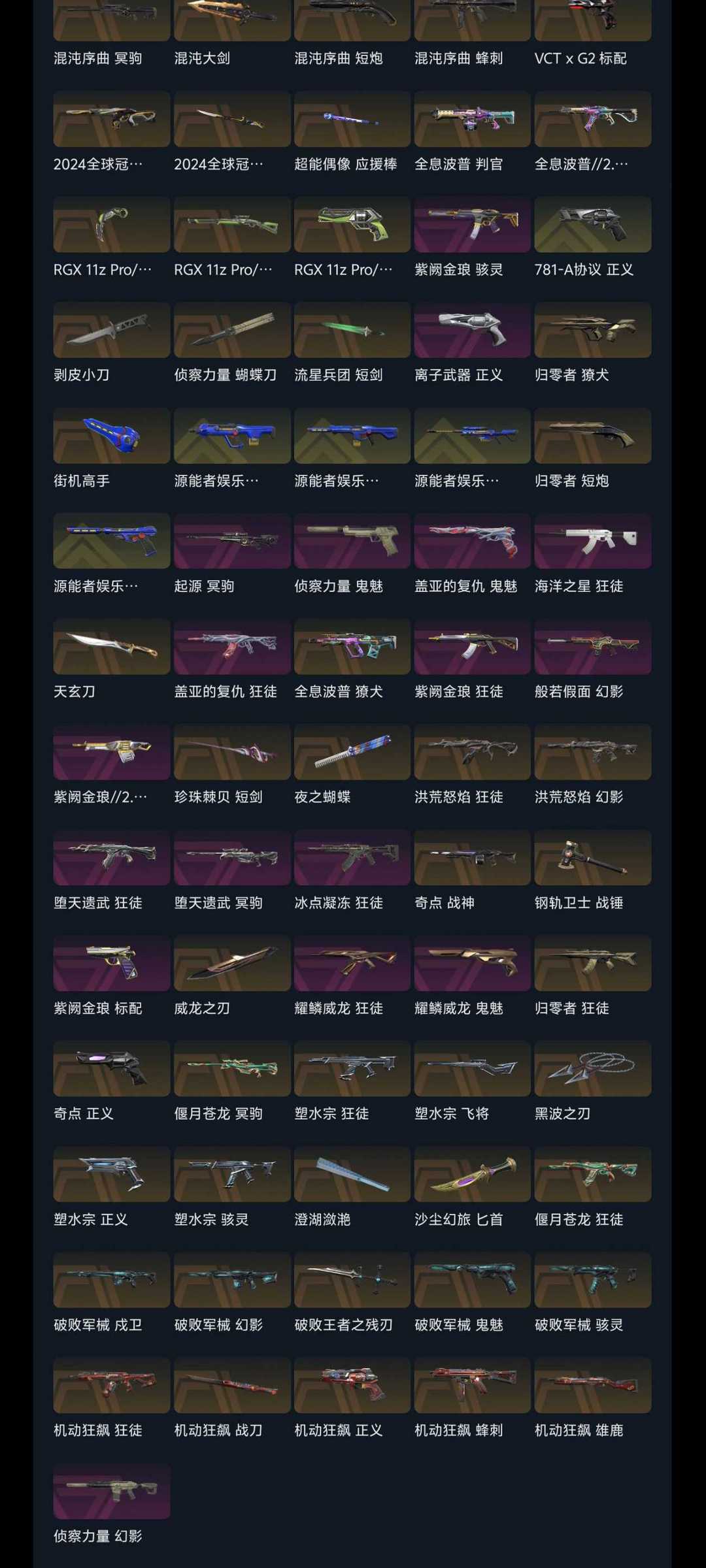
Task: Pick the 破败王者之残刃 sword skin
Action: (x=352, y=1280)
